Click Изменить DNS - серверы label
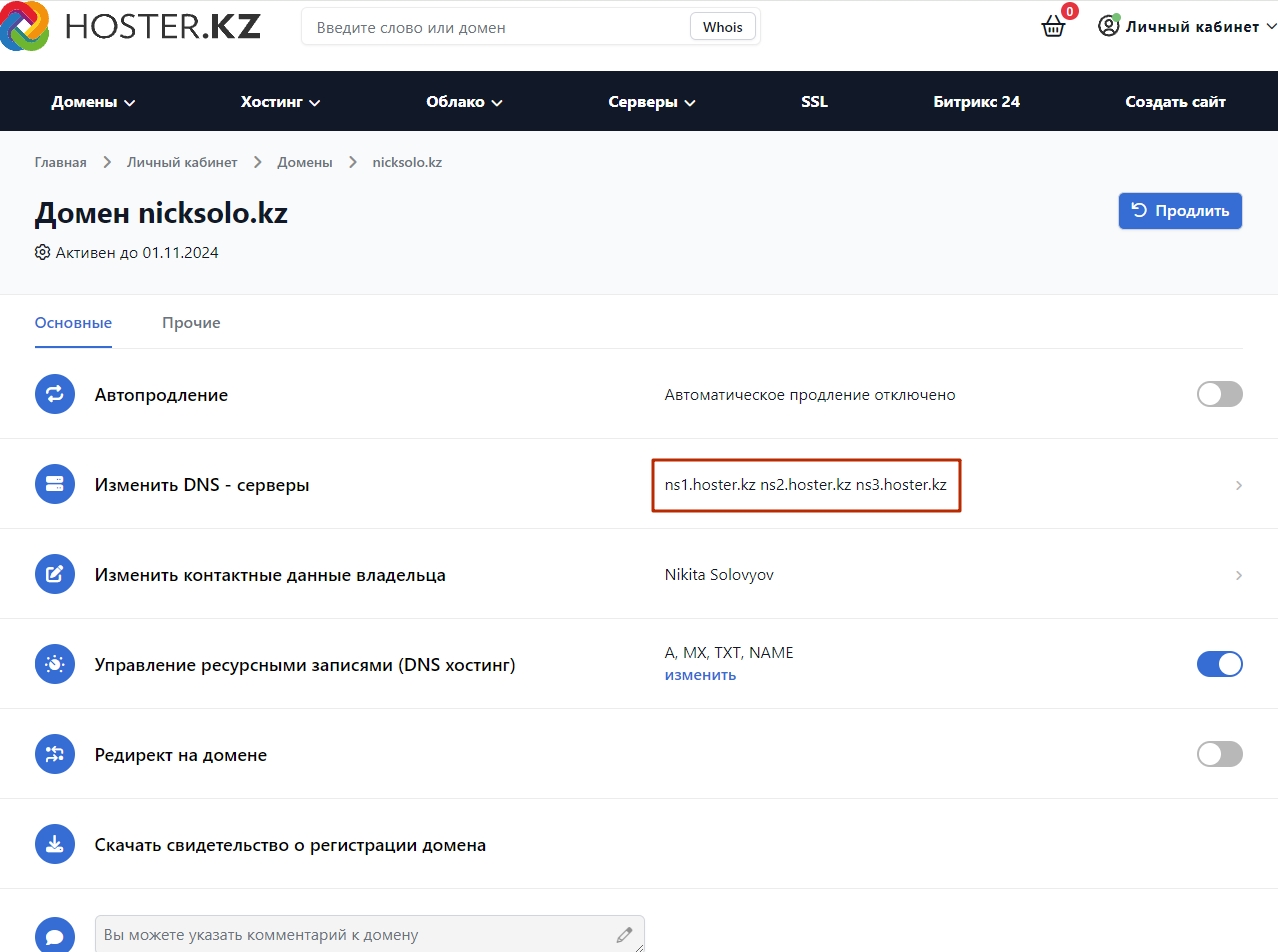This screenshot has width=1278, height=952. (202, 485)
